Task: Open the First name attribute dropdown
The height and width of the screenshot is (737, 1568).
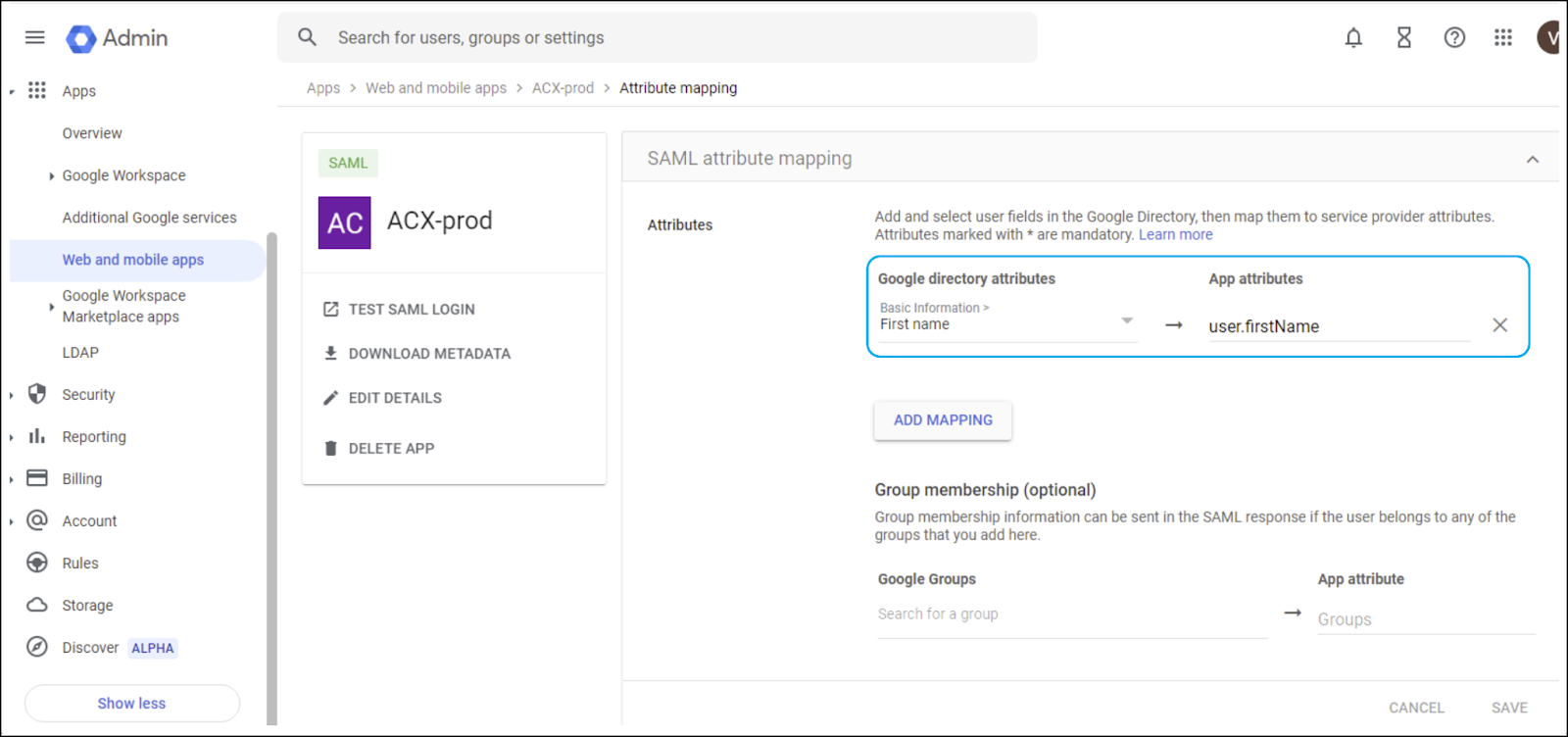Action: coord(1008,321)
